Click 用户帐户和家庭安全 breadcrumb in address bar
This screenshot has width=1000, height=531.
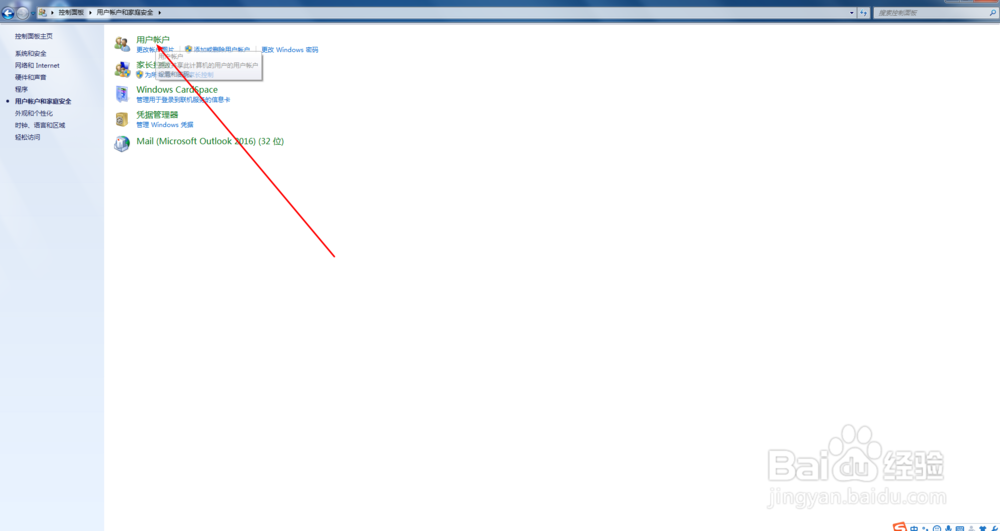click(x=125, y=12)
